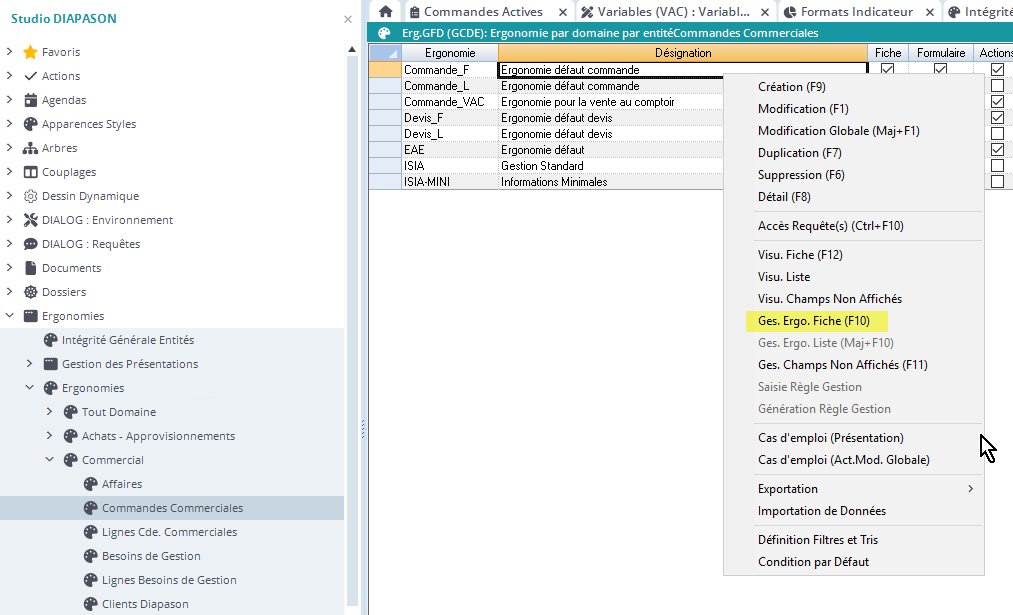Toggle Formulaire checkbox for Commande_F row

click(x=940, y=70)
